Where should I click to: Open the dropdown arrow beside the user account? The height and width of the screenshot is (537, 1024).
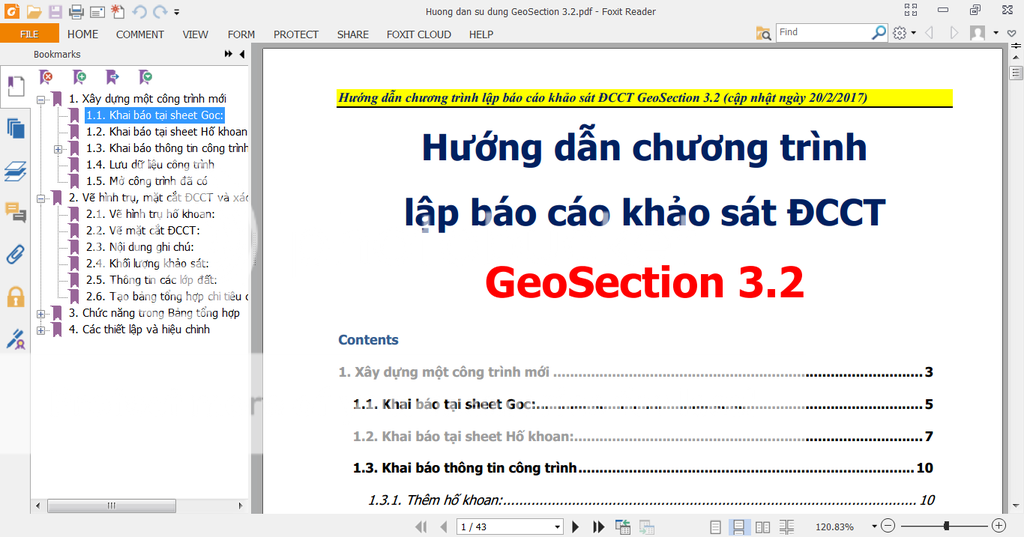point(996,33)
